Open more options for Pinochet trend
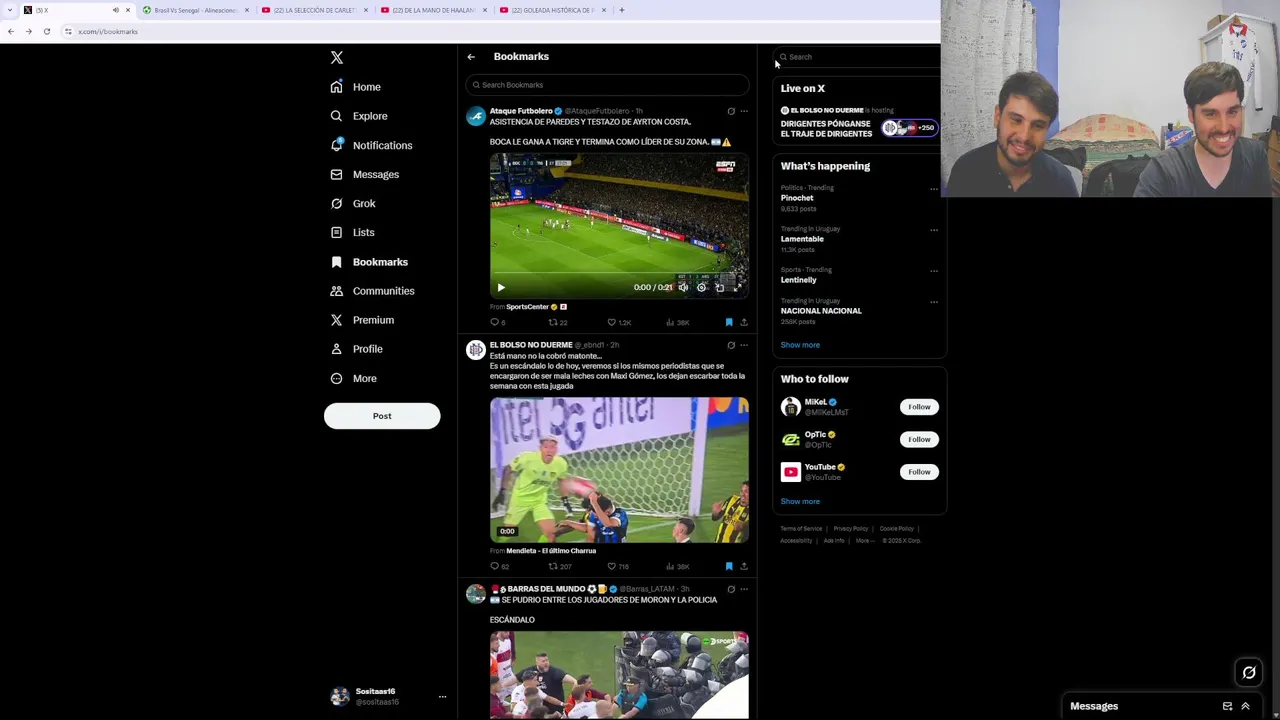The image size is (1280, 720). click(934, 189)
